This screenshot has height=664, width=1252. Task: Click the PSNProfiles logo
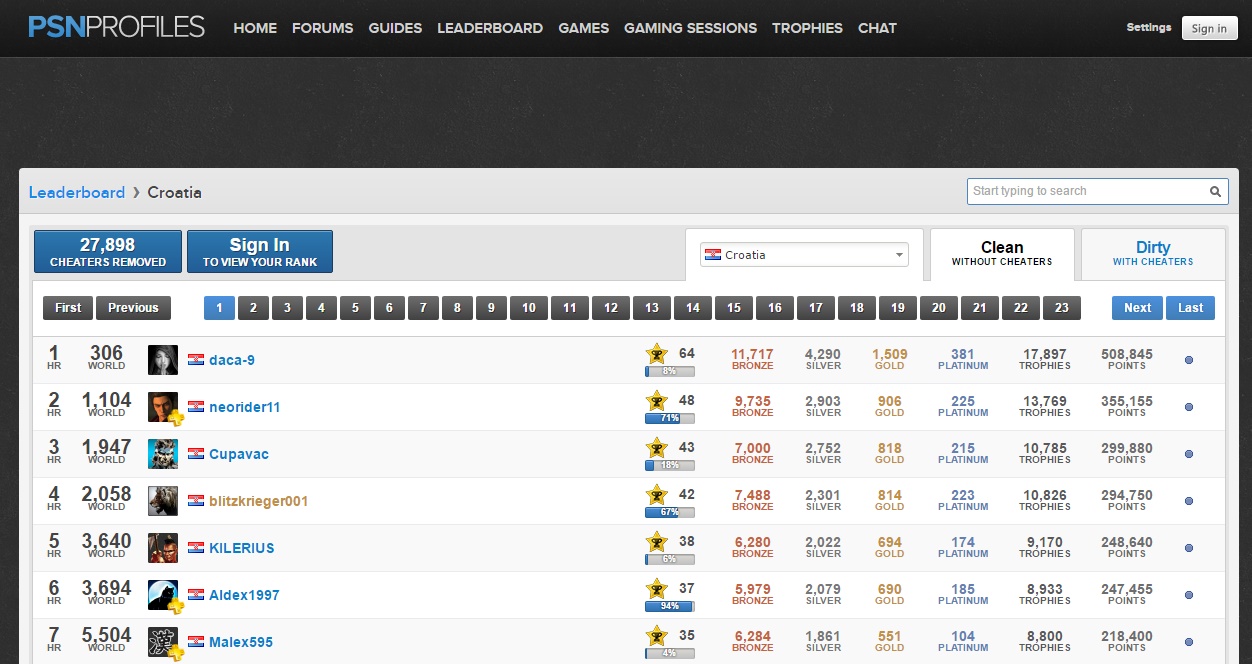pos(116,27)
